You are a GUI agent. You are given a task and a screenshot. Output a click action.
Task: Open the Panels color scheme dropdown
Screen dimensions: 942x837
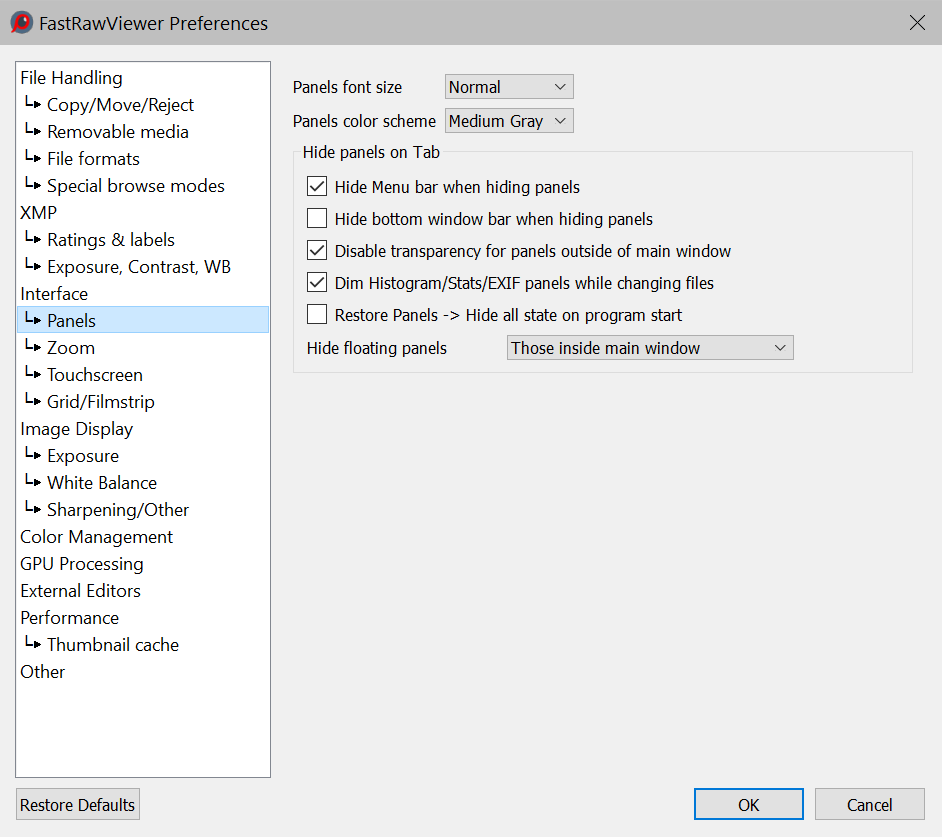(x=509, y=121)
